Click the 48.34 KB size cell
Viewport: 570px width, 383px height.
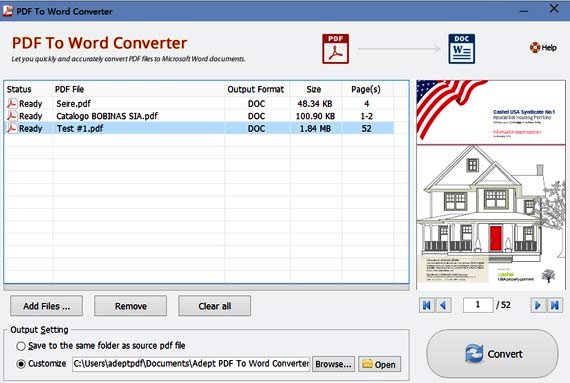point(315,104)
